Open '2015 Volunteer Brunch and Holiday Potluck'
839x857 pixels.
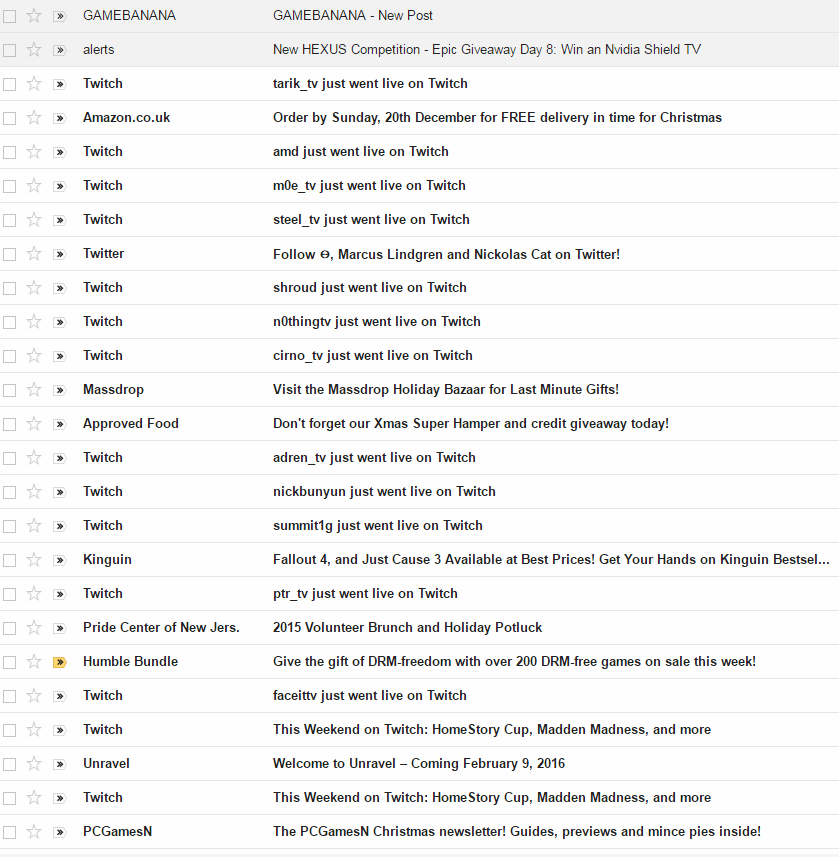point(407,627)
